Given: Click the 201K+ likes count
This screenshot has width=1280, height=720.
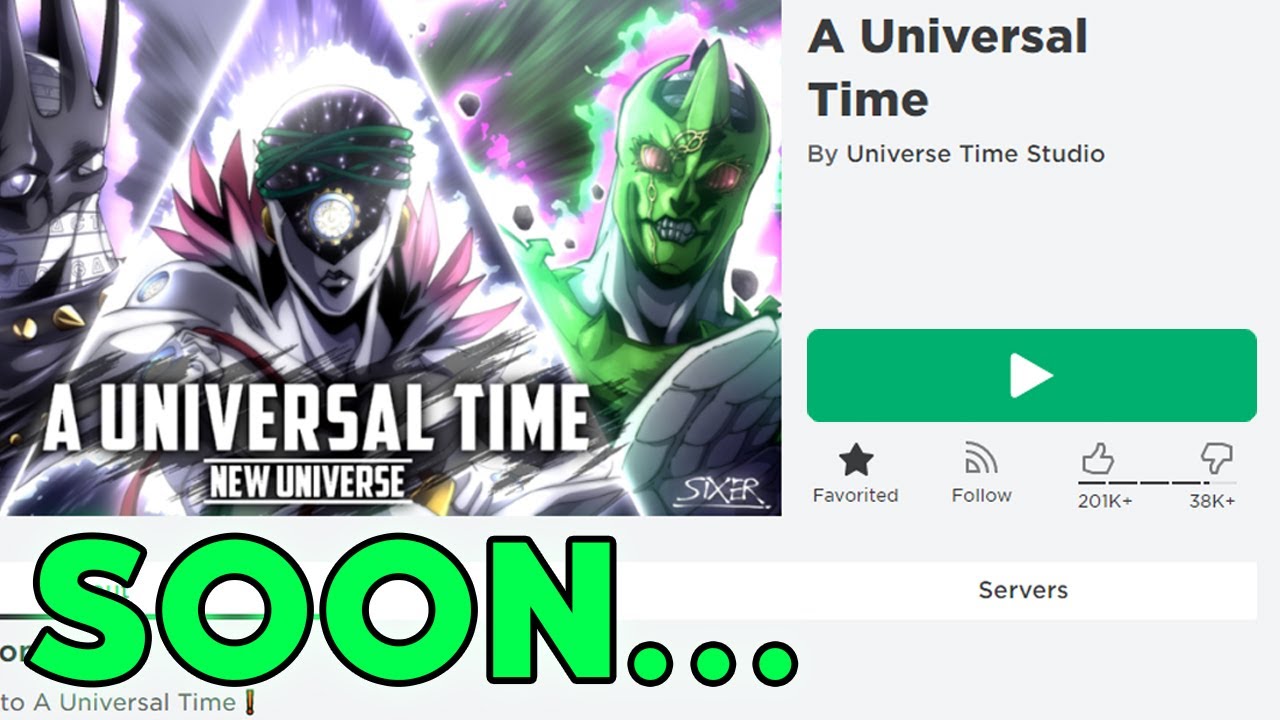Looking at the screenshot, I should coord(1104,501).
